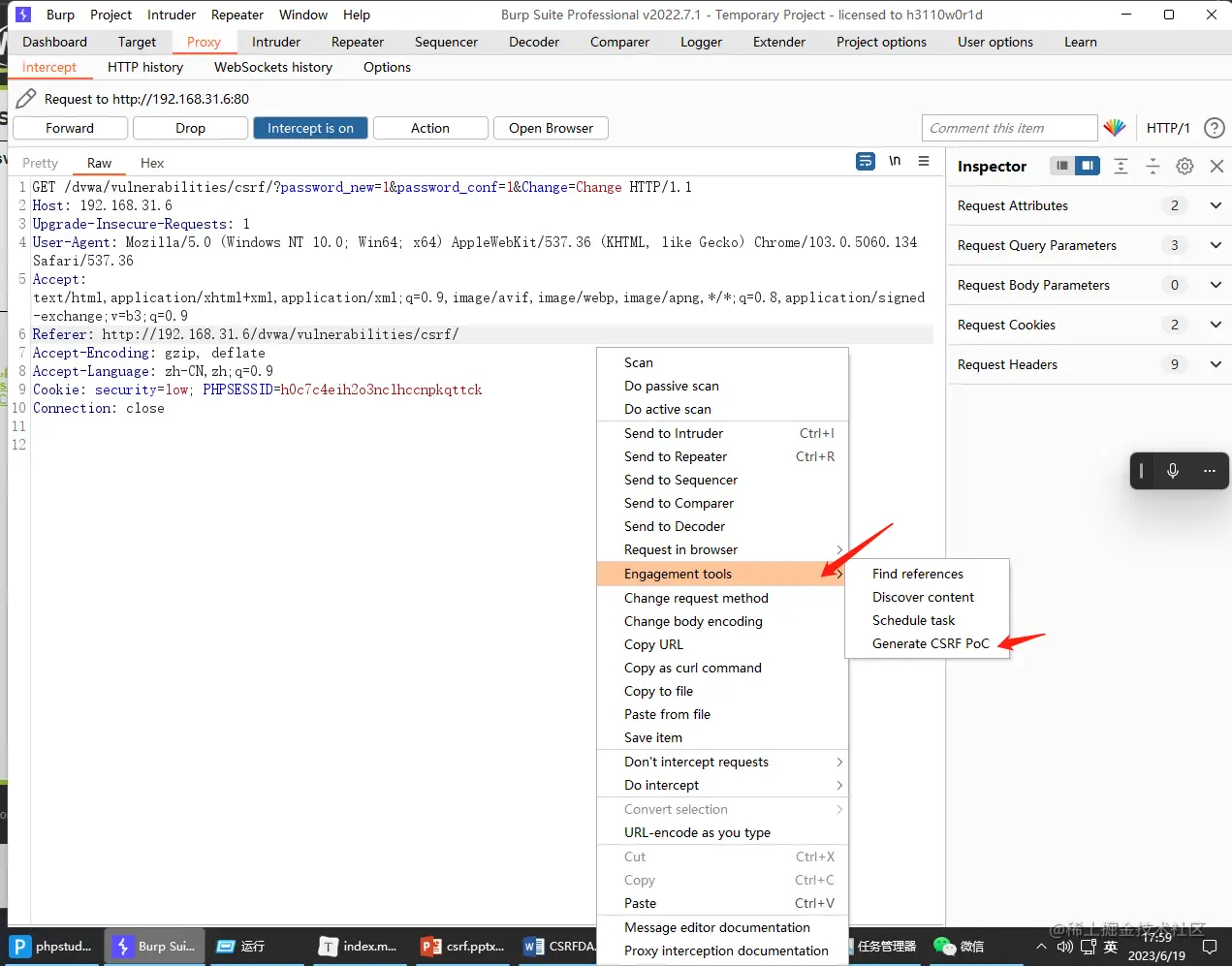This screenshot has width=1232, height=966.
Task: Open Proxy Options sub-tab
Action: pos(387,67)
